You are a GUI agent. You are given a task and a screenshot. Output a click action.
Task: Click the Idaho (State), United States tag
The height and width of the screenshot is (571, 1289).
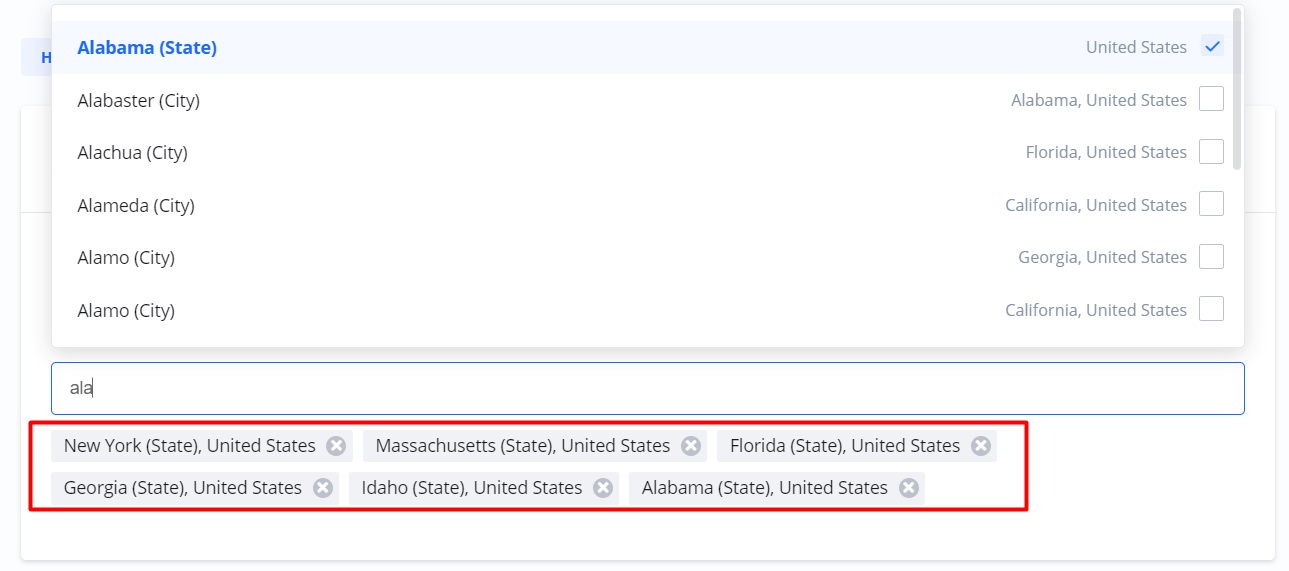point(472,488)
